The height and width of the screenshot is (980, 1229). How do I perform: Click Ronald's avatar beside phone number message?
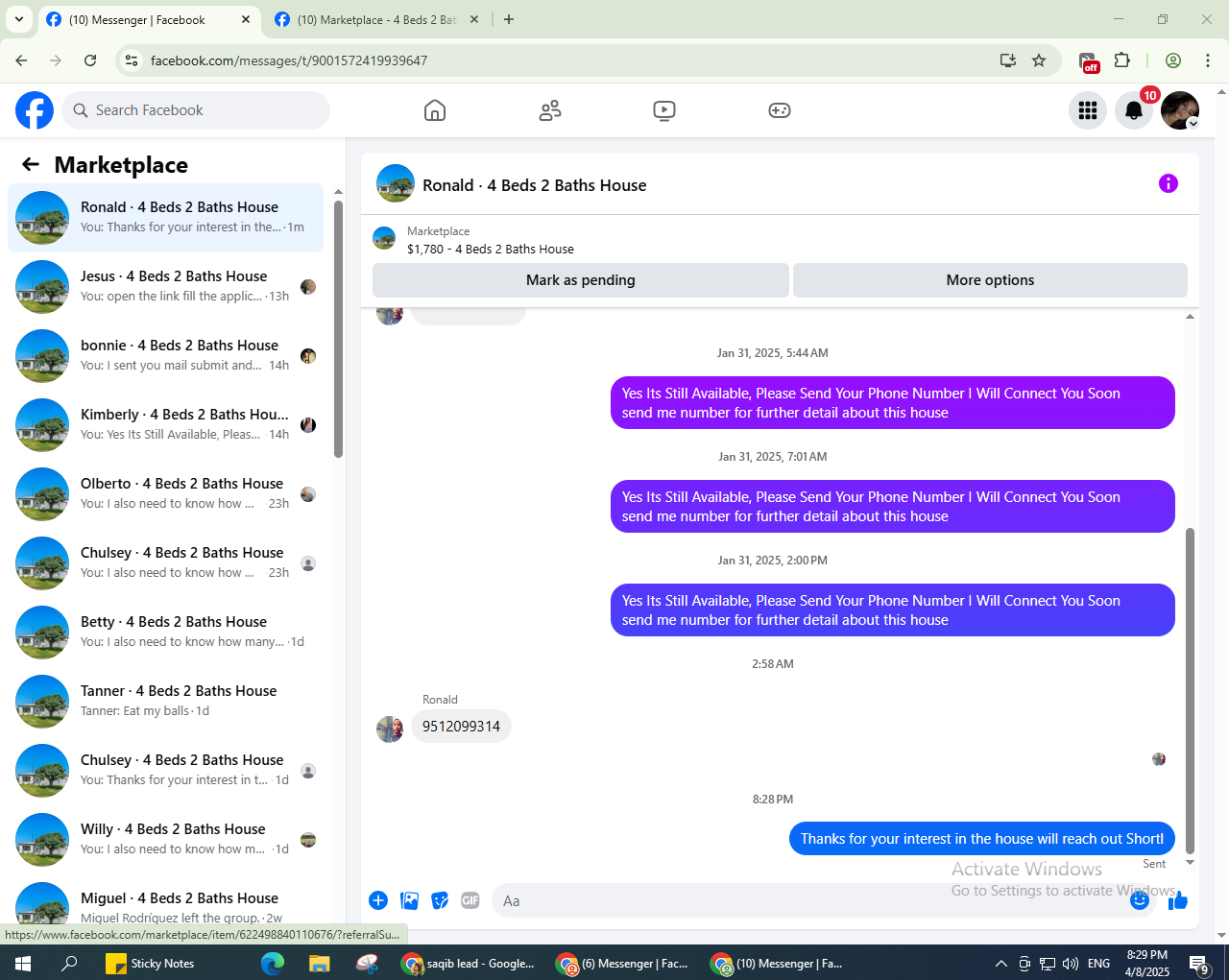[390, 729]
